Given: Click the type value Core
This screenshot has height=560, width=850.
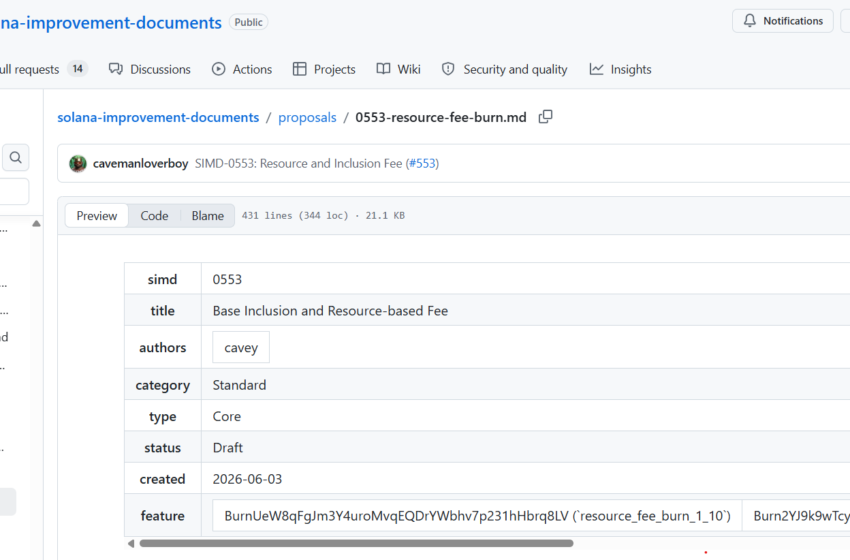Looking at the screenshot, I should pos(227,416).
